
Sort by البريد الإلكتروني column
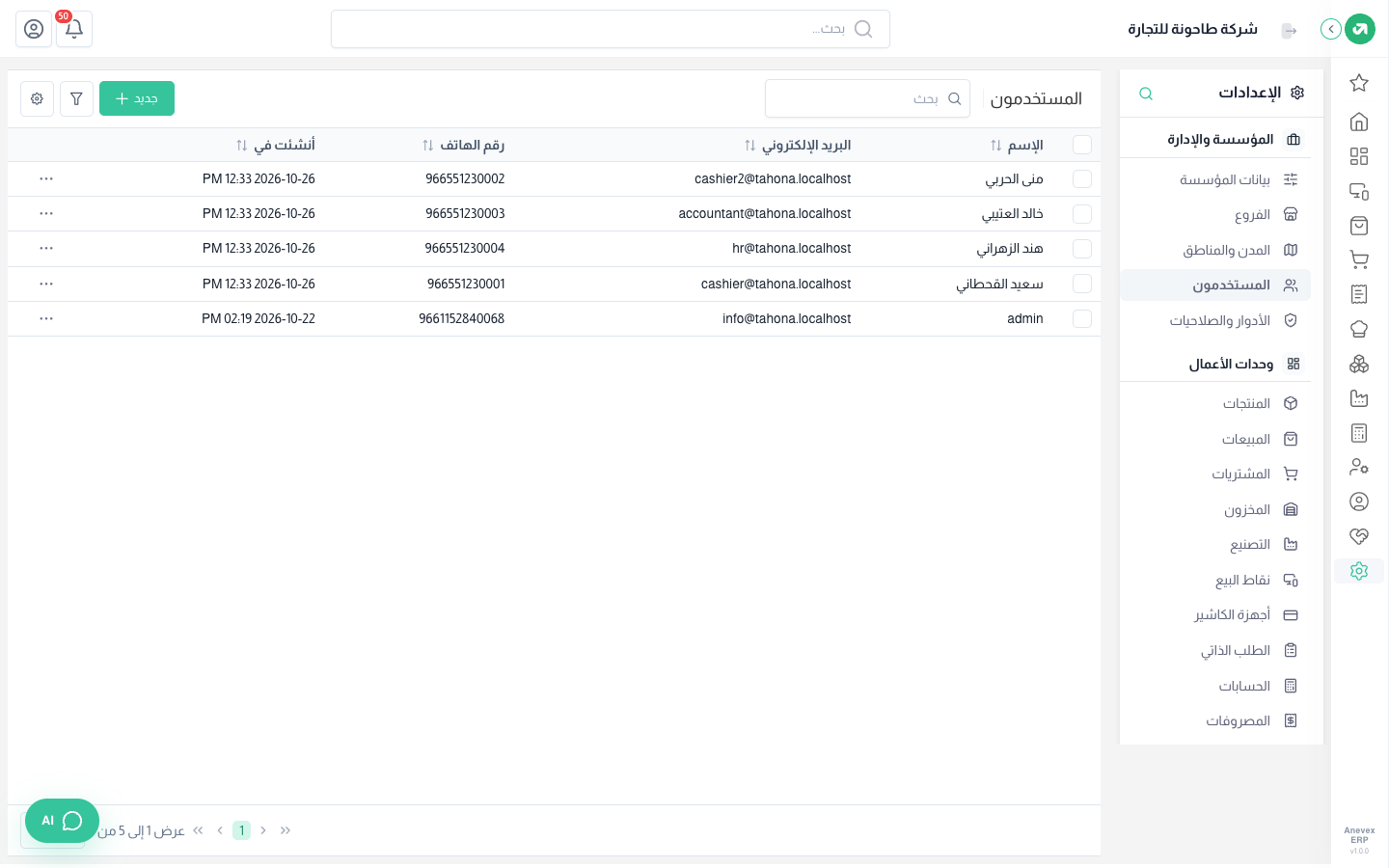(798, 145)
